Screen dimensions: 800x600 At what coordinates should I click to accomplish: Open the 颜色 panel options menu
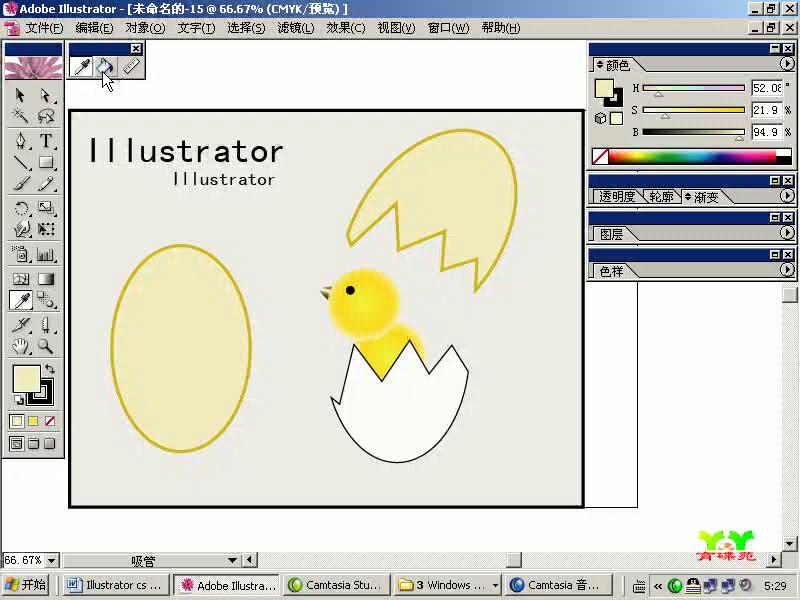pyautogui.click(x=787, y=64)
